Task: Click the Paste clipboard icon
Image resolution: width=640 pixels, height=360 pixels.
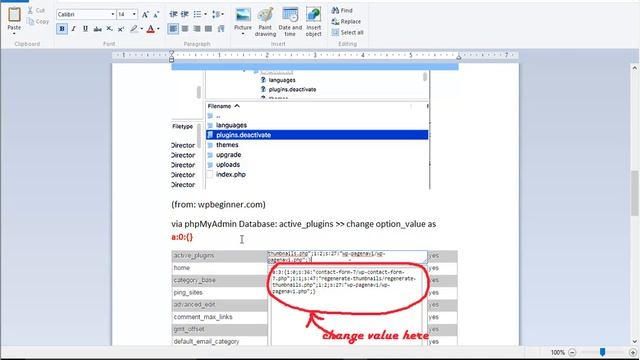Action: pos(14,15)
